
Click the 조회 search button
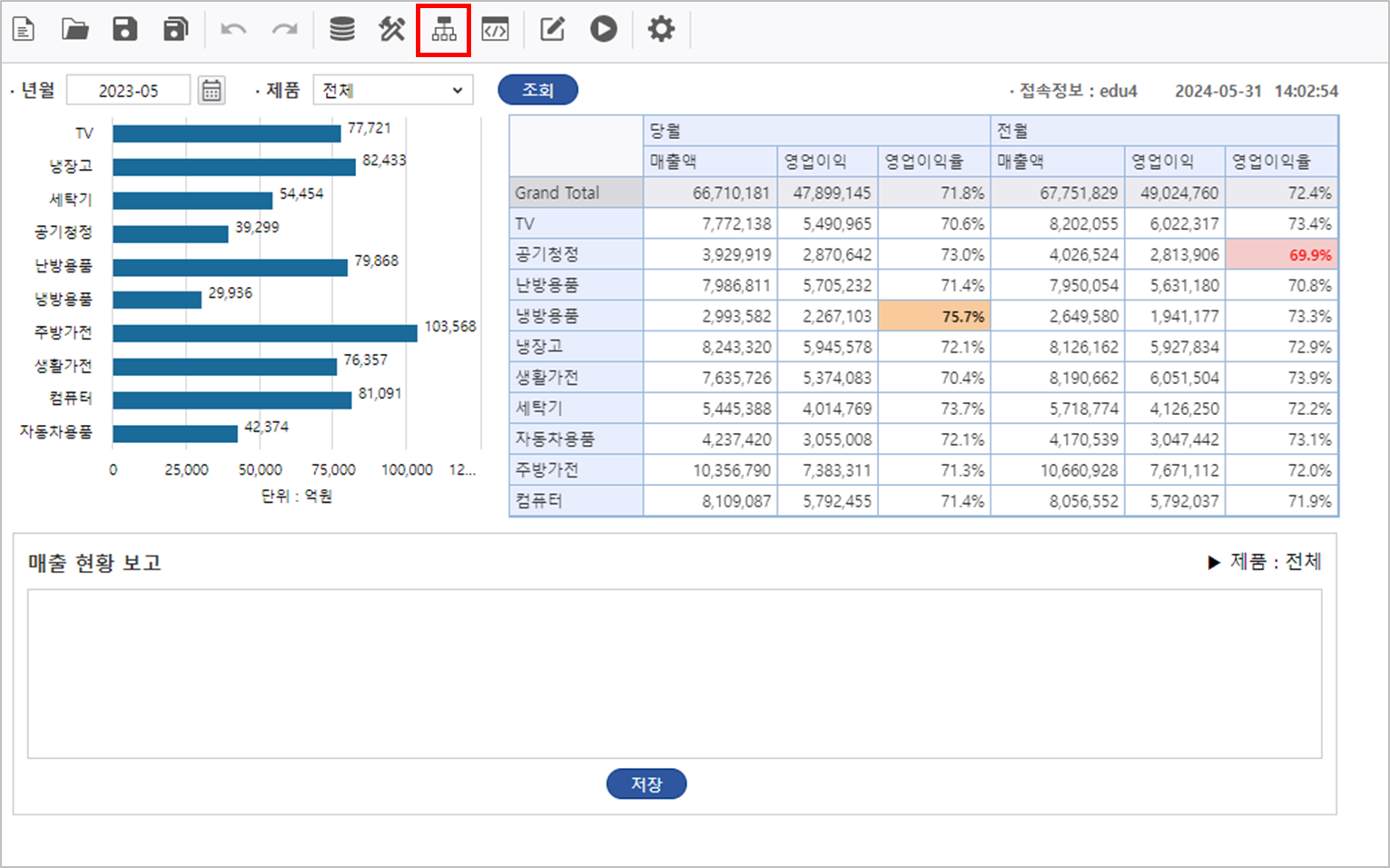click(537, 90)
